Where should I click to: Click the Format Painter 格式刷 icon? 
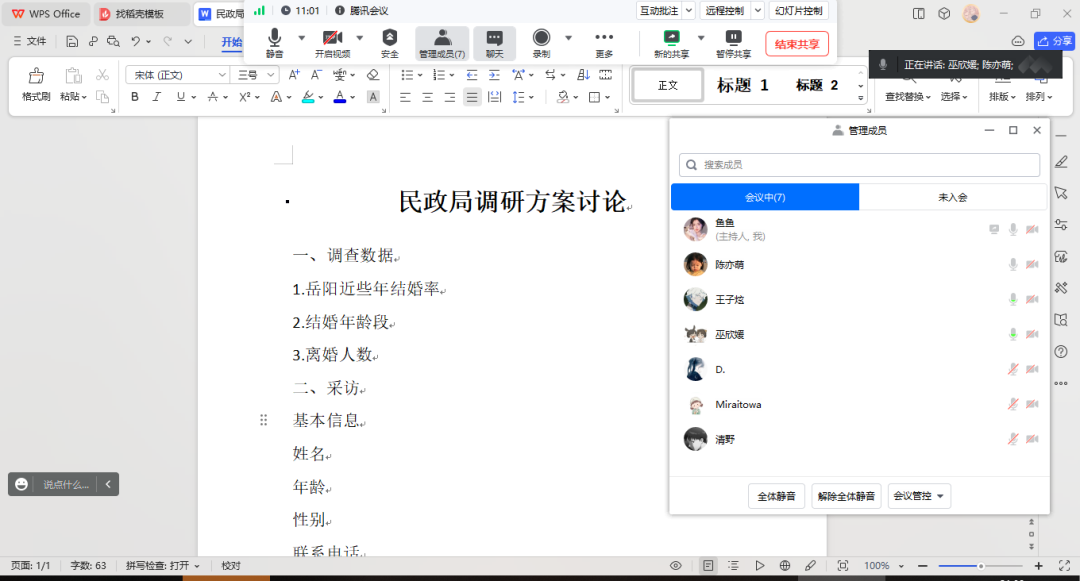36,77
